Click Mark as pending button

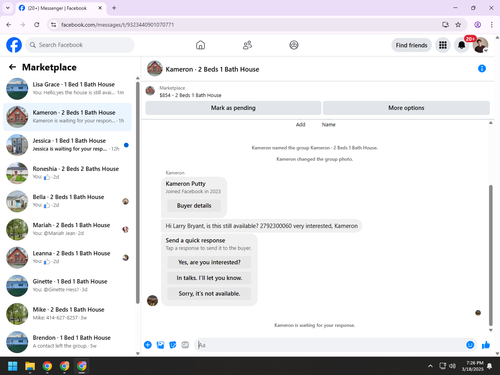pyautogui.click(x=233, y=108)
